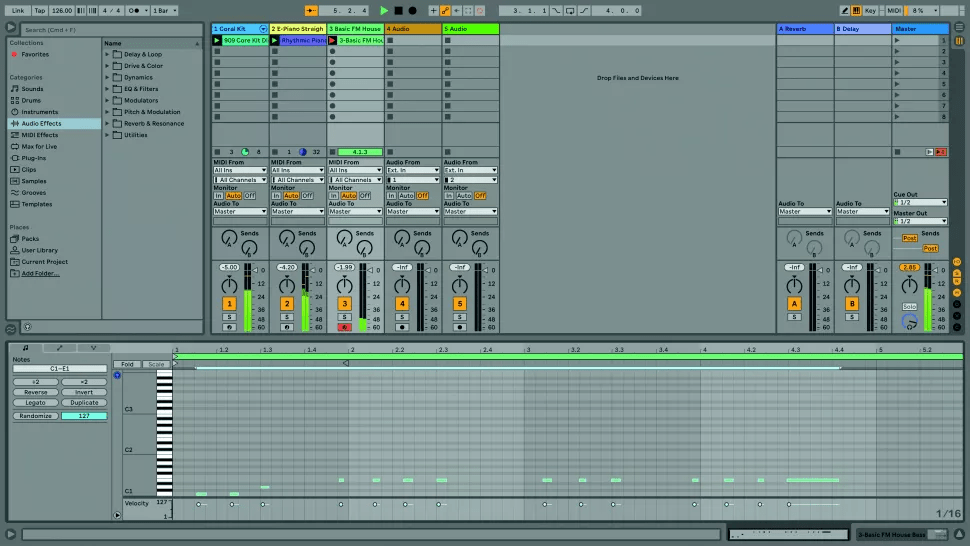The image size is (970, 546).
Task: Click the Record button in transport
Action: (x=412, y=10)
